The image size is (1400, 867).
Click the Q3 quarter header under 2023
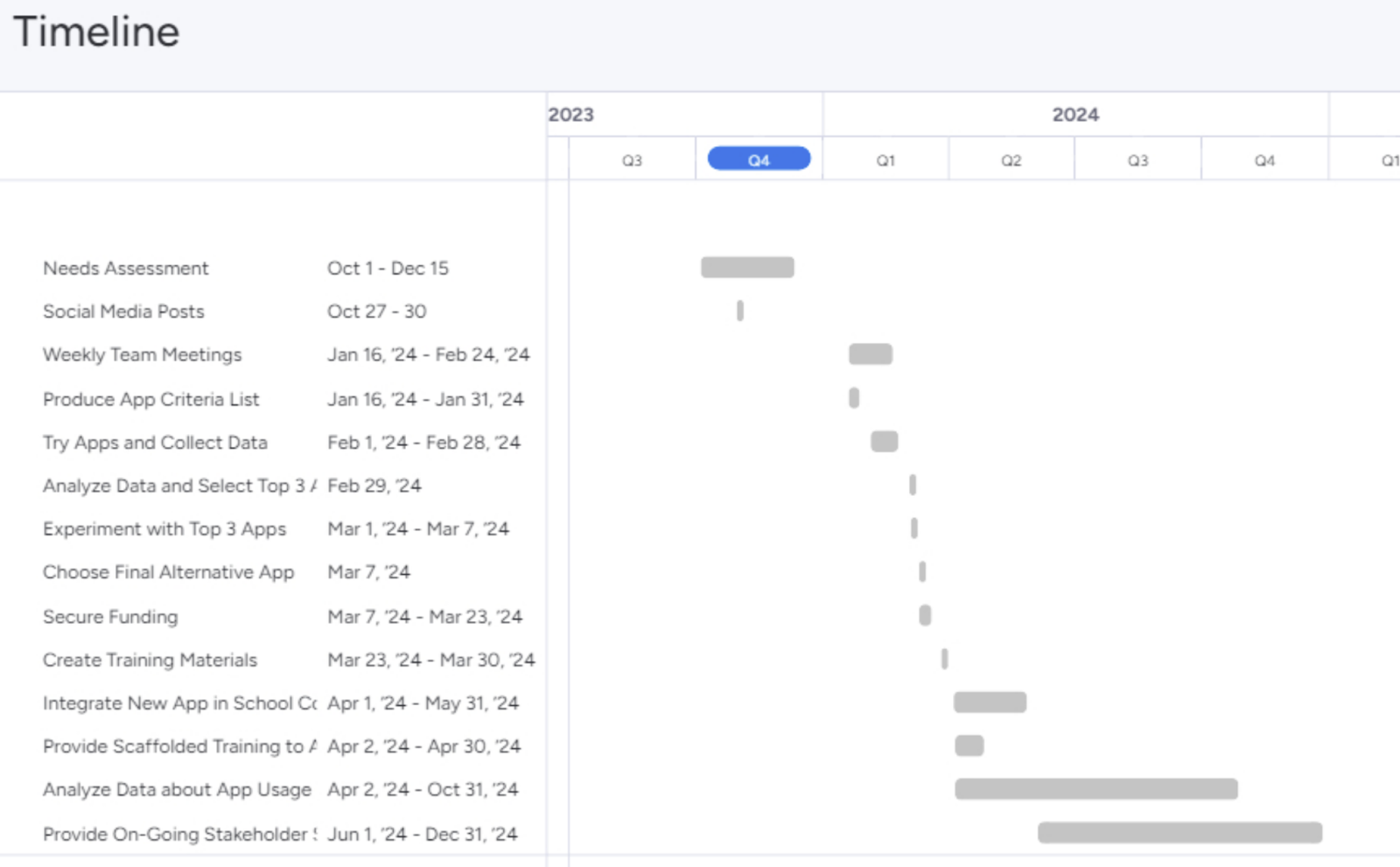point(632,160)
